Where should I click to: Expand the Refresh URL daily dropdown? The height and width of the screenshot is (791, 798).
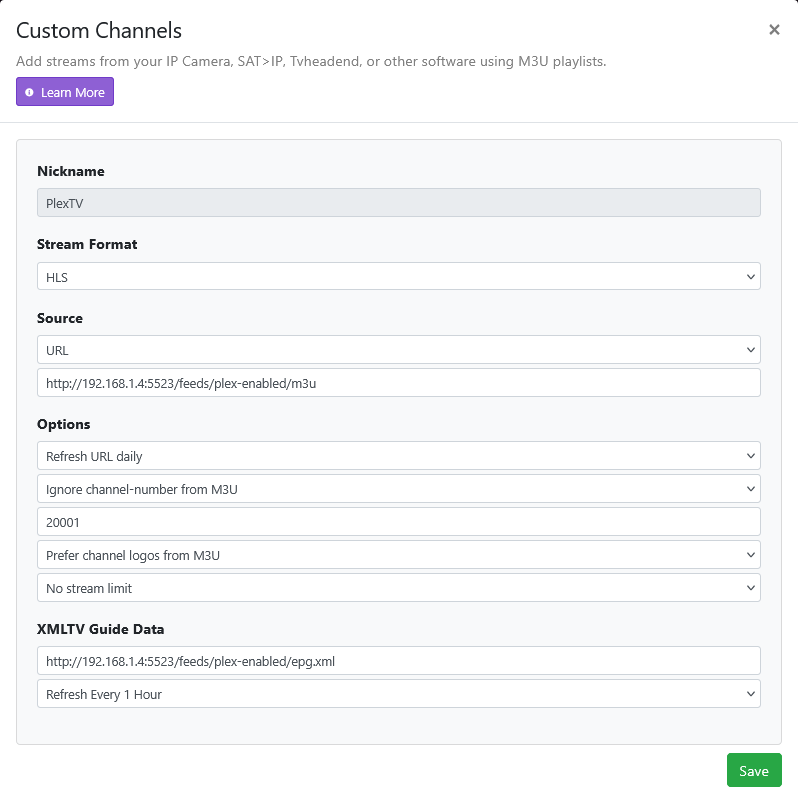click(398, 456)
